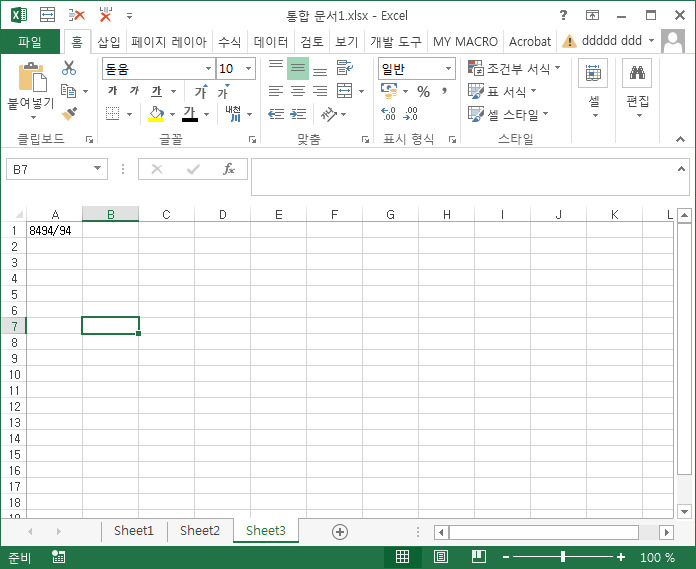Open paste options arrow under 붙여넣기
Image resolution: width=696 pixels, height=569 pixels.
33,118
